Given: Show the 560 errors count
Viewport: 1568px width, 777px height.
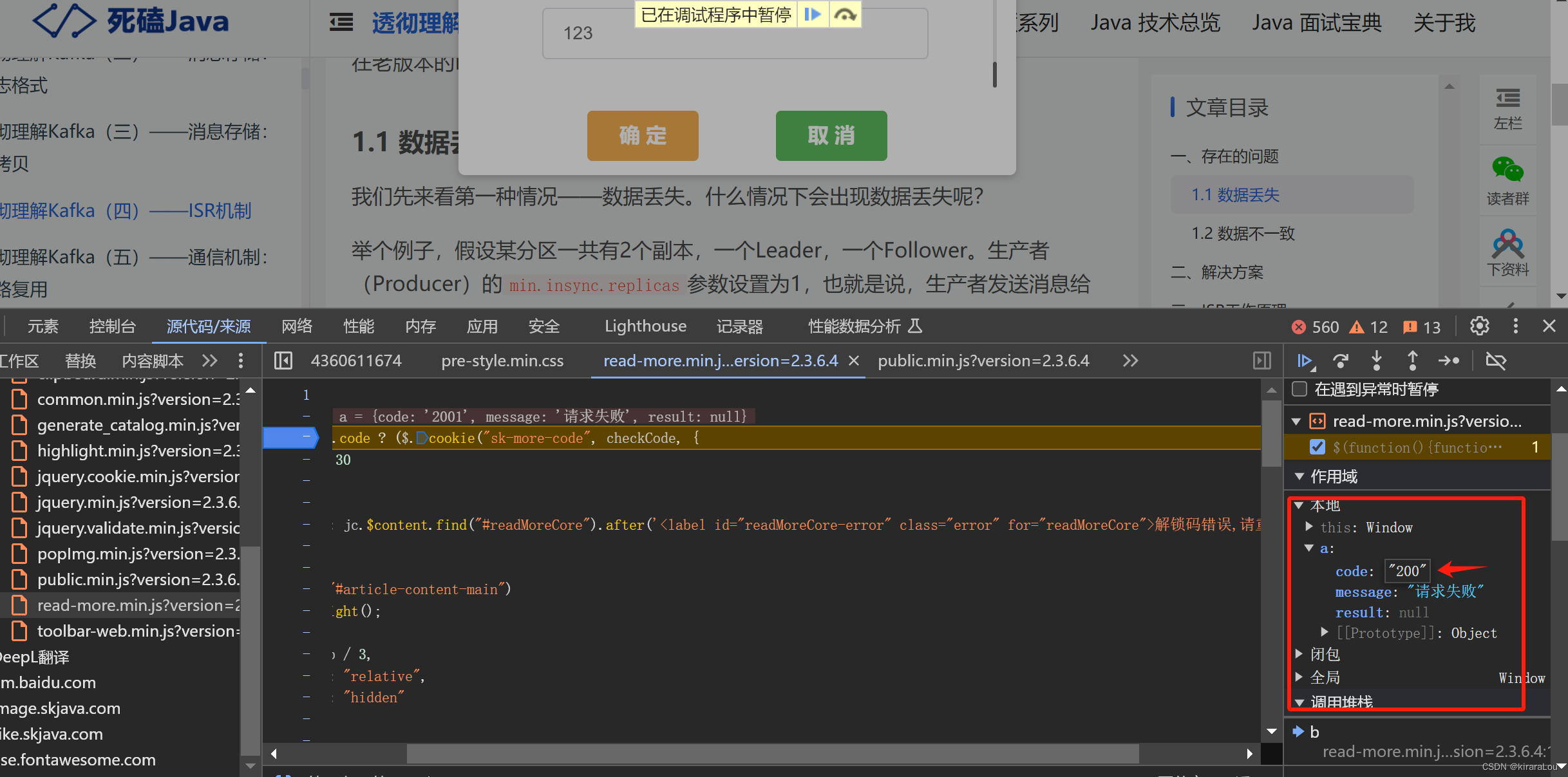Looking at the screenshot, I should [x=1315, y=327].
